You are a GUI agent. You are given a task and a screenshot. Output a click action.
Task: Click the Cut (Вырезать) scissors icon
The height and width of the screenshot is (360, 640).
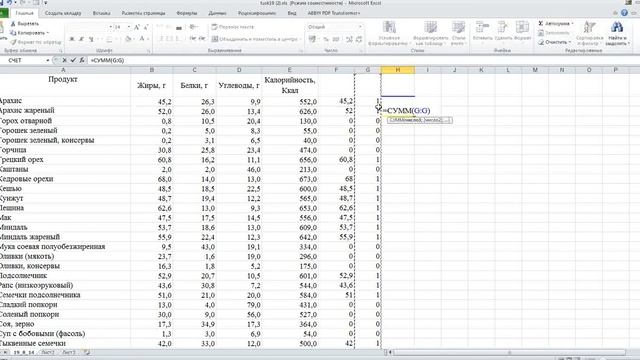point(13,24)
